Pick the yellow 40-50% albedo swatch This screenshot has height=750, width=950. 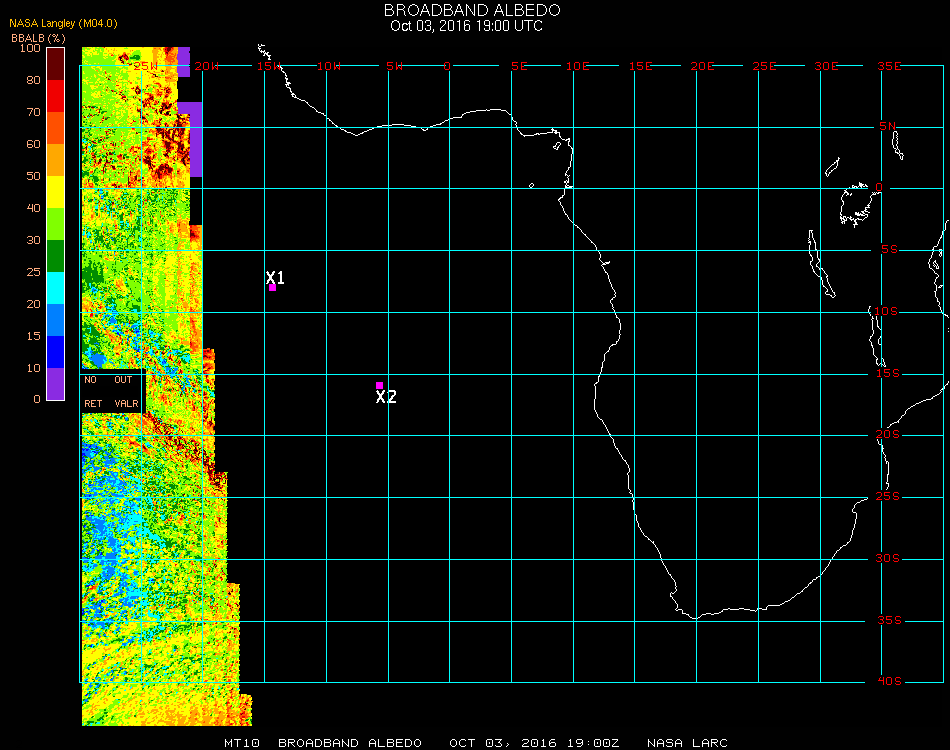point(56,192)
